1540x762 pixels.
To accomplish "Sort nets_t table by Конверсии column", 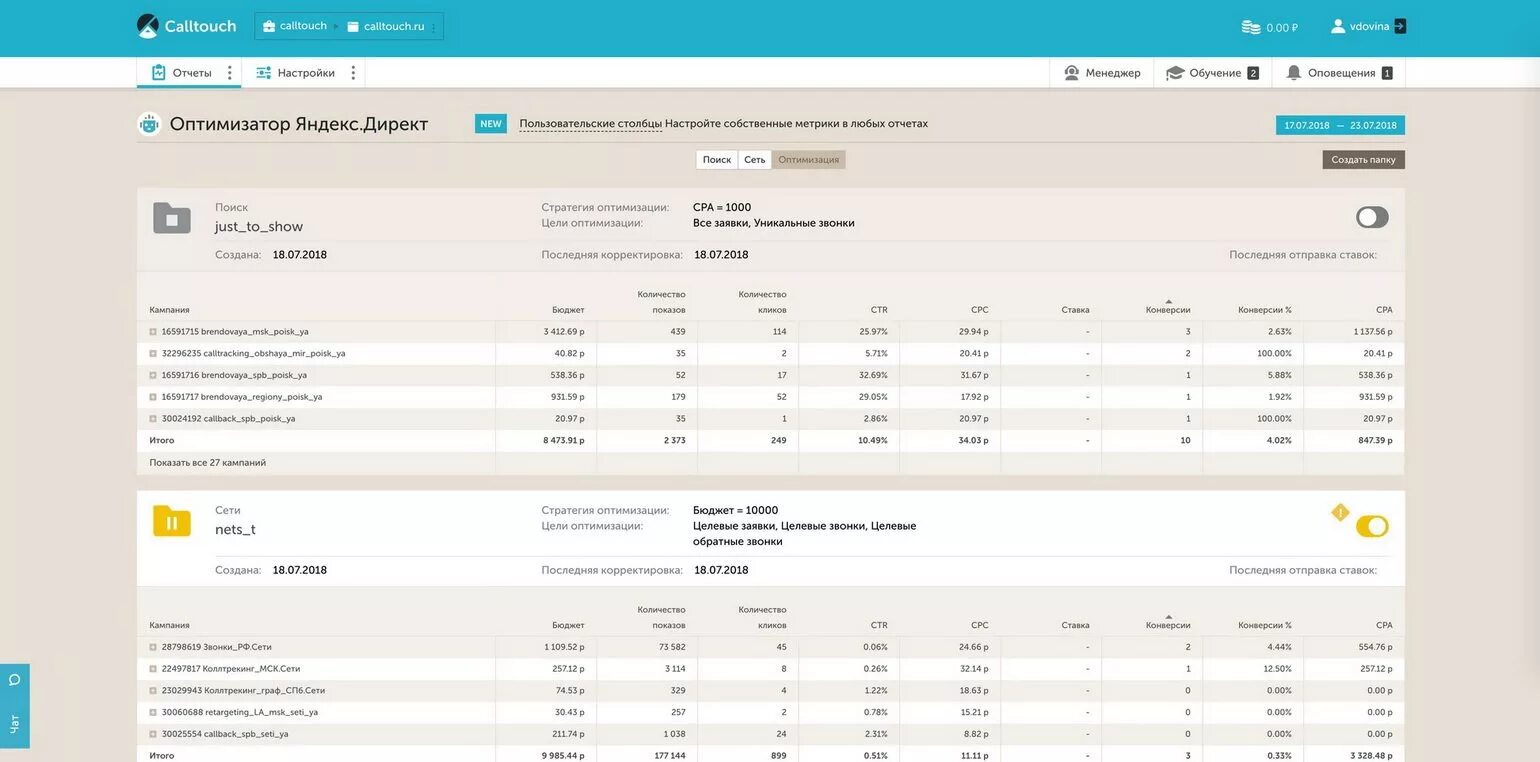I will (1167, 625).
